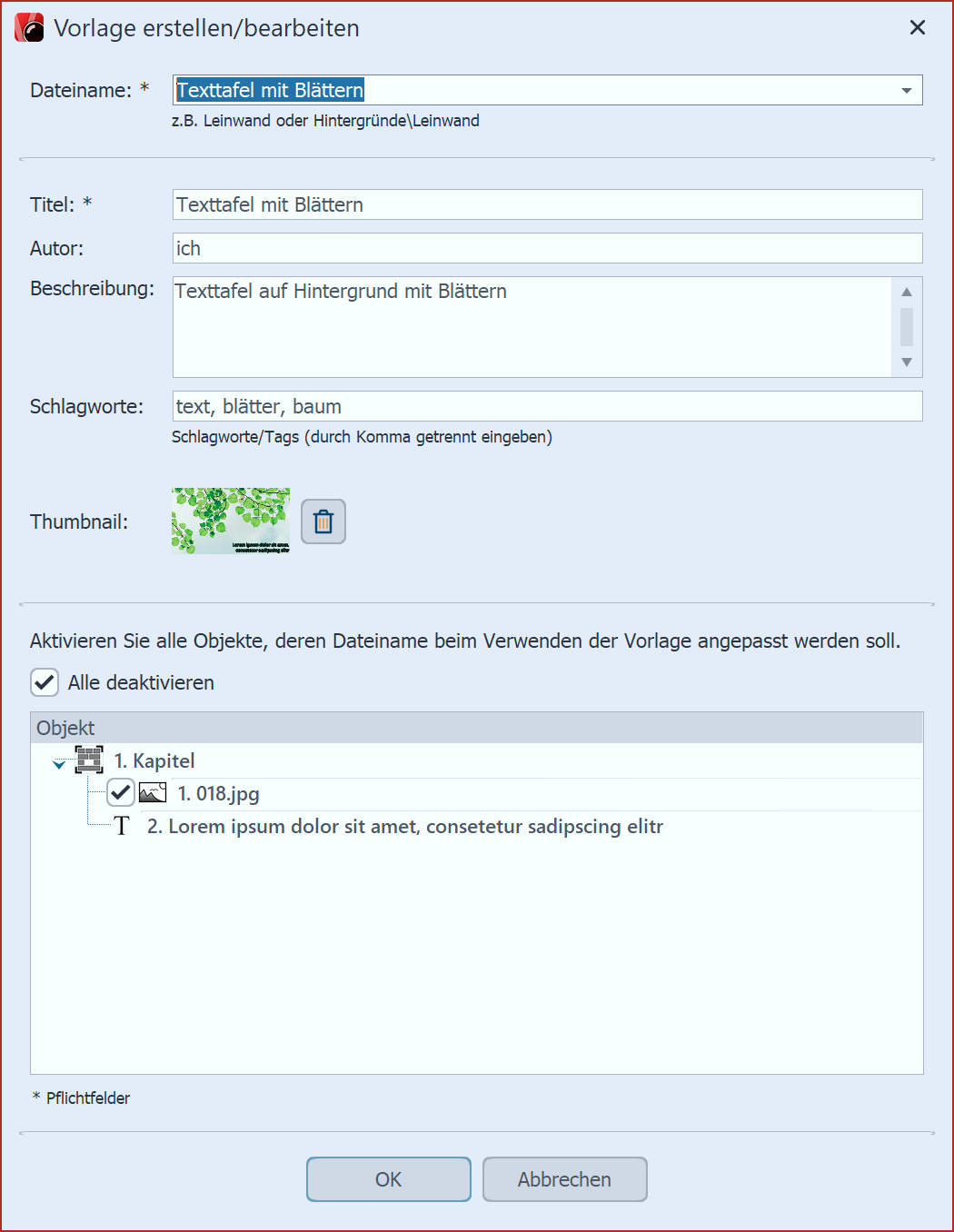Click the leaf thumbnail preview image

tap(231, 522)
